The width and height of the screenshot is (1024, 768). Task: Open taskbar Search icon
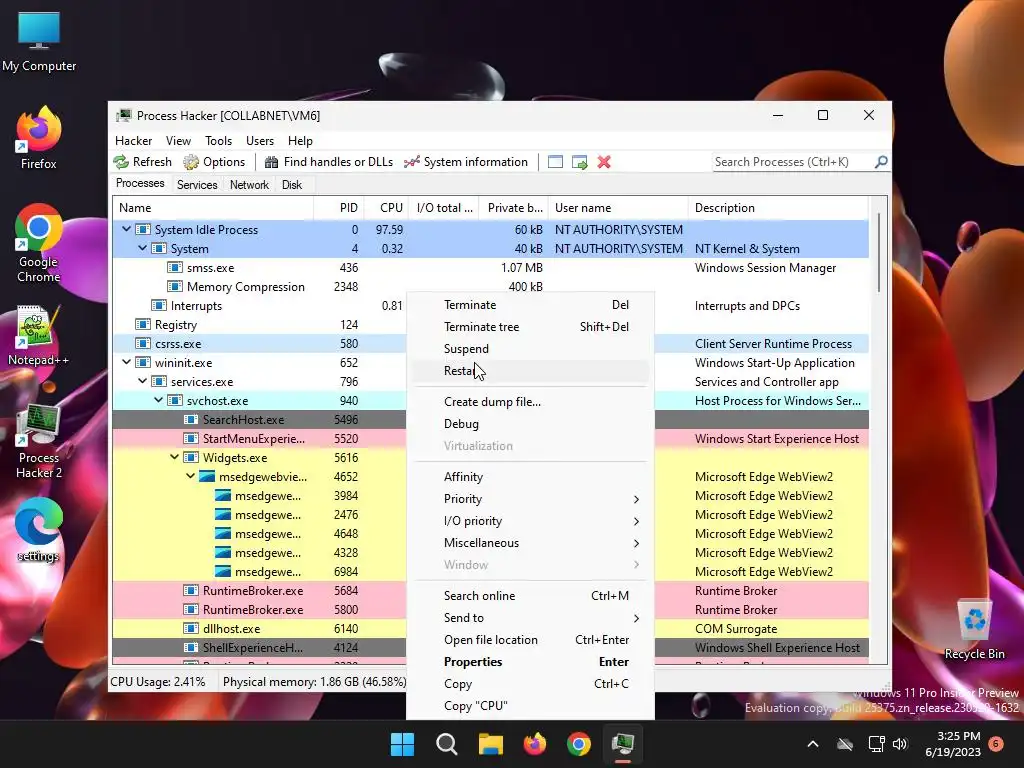[x=447, y=744]
